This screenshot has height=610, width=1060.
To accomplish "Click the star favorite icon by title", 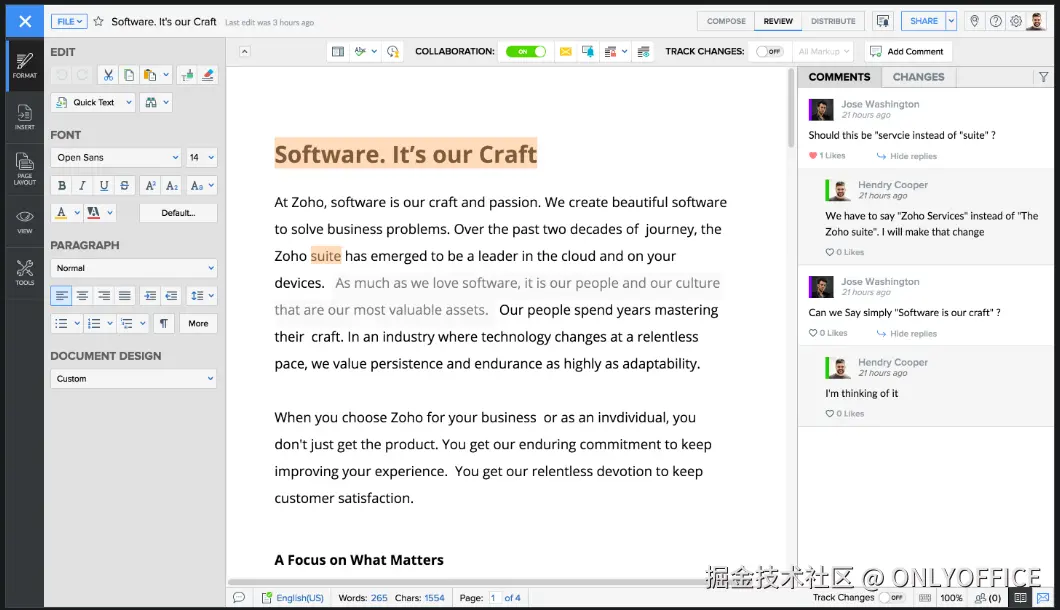I will tap(99, 22).
